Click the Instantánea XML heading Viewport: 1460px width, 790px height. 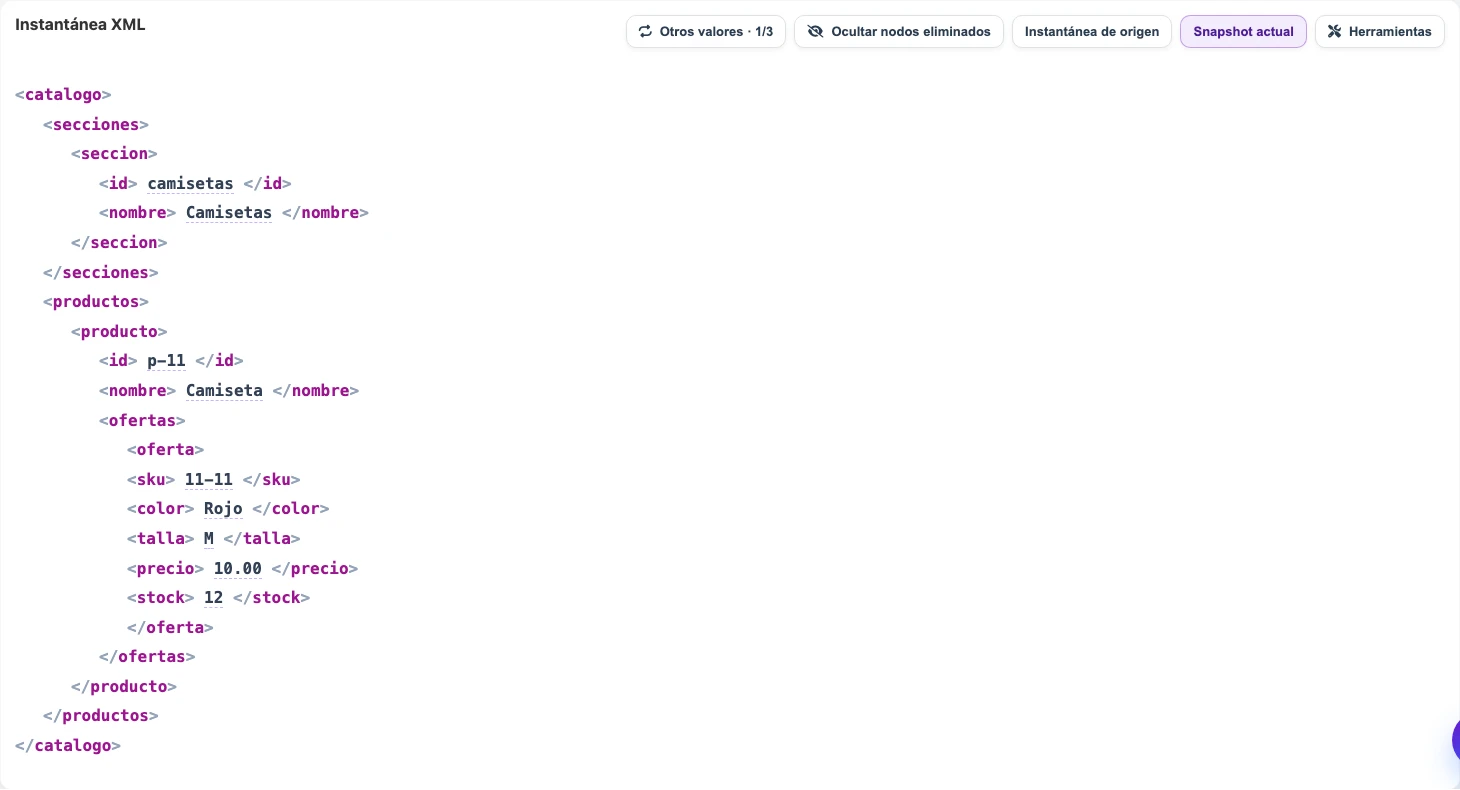pos(80,24)
